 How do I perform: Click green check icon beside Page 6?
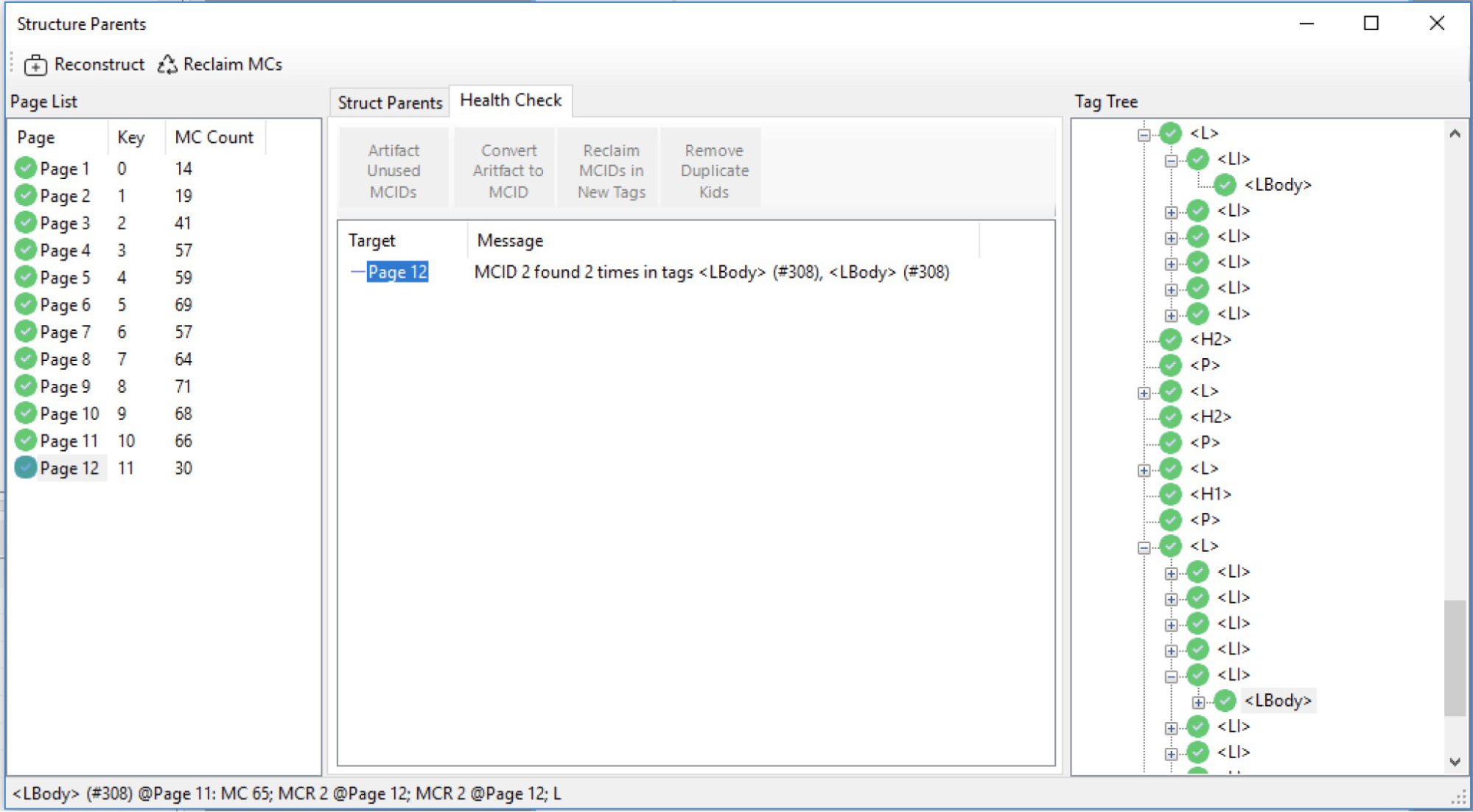coord(26,304)
